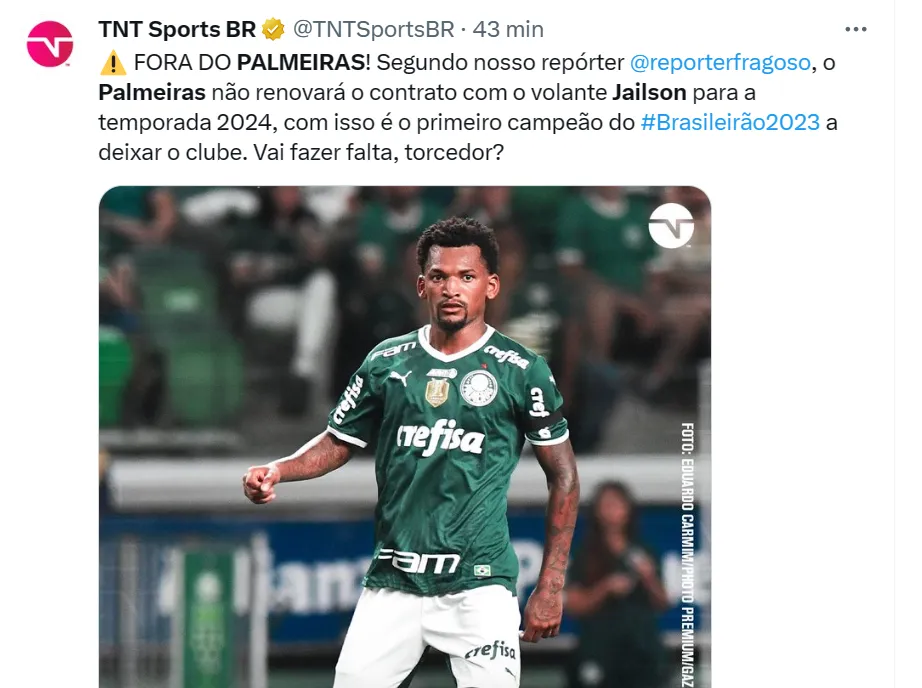
Task: Click the TNT logo watermark on photo
Action: pos(671,226)
